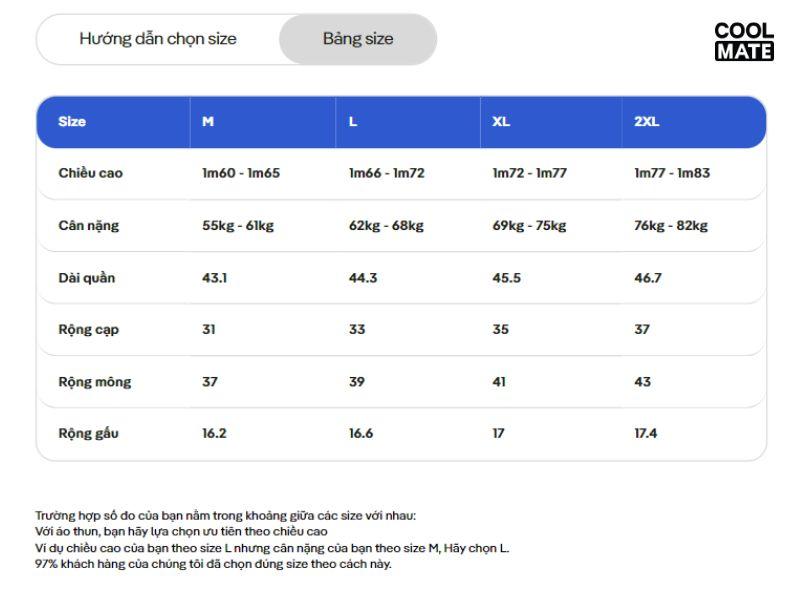The image size is (800, 600).
Task: Select the XL size column header
Action: coord(501,122)
